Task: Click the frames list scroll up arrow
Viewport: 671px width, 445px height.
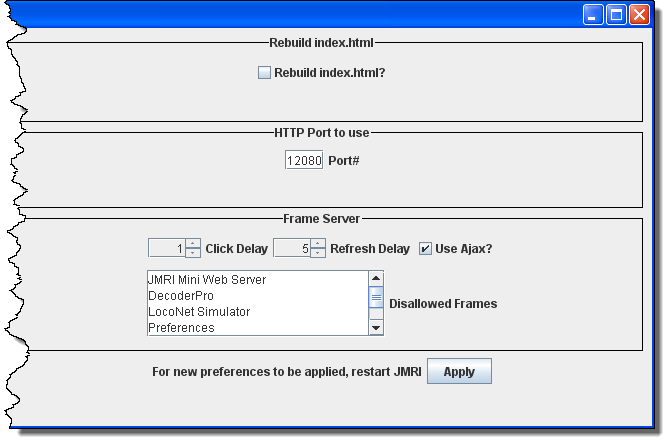Action: pos(376,279)
